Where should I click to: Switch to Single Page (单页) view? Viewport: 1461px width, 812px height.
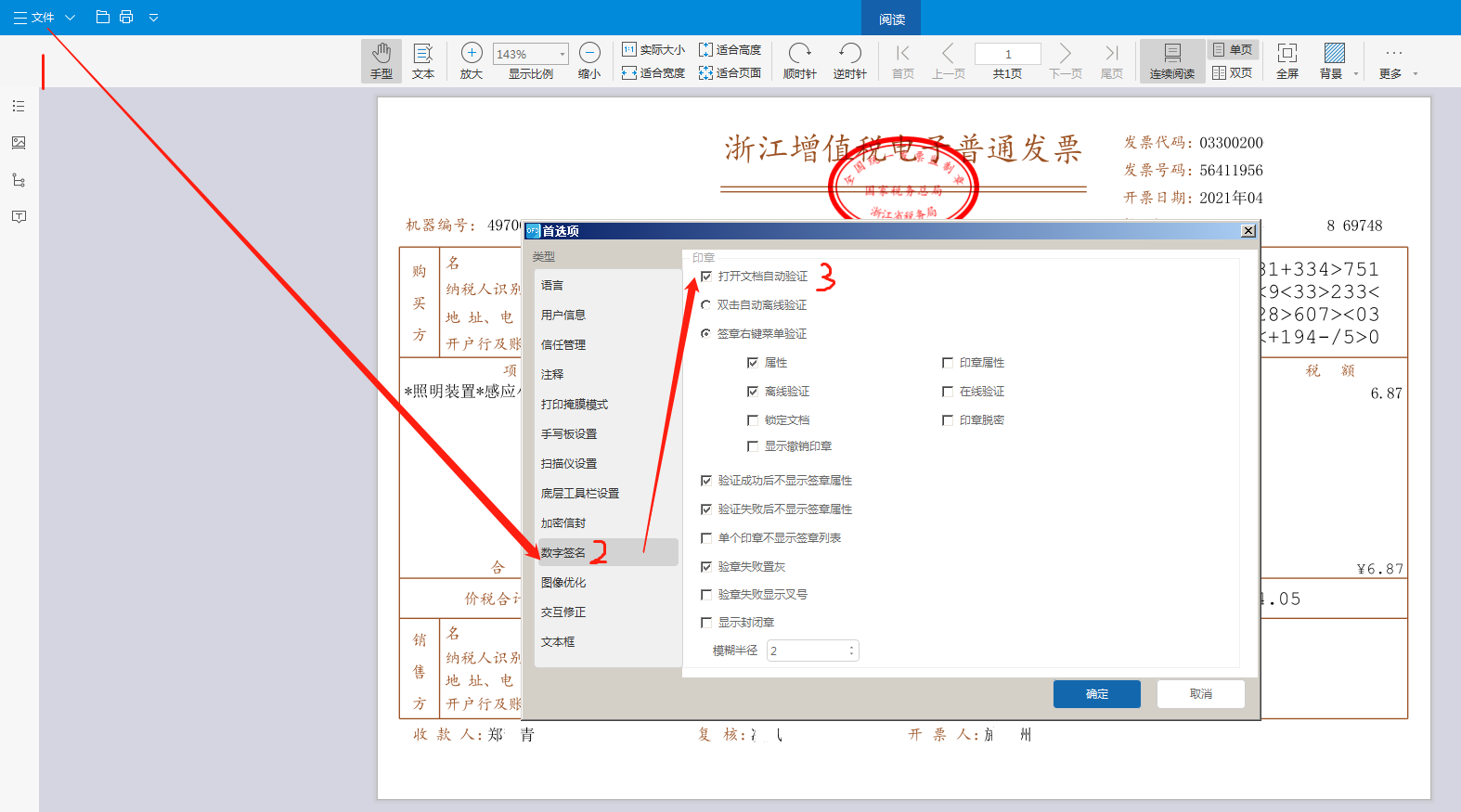tap(1233, 50)
